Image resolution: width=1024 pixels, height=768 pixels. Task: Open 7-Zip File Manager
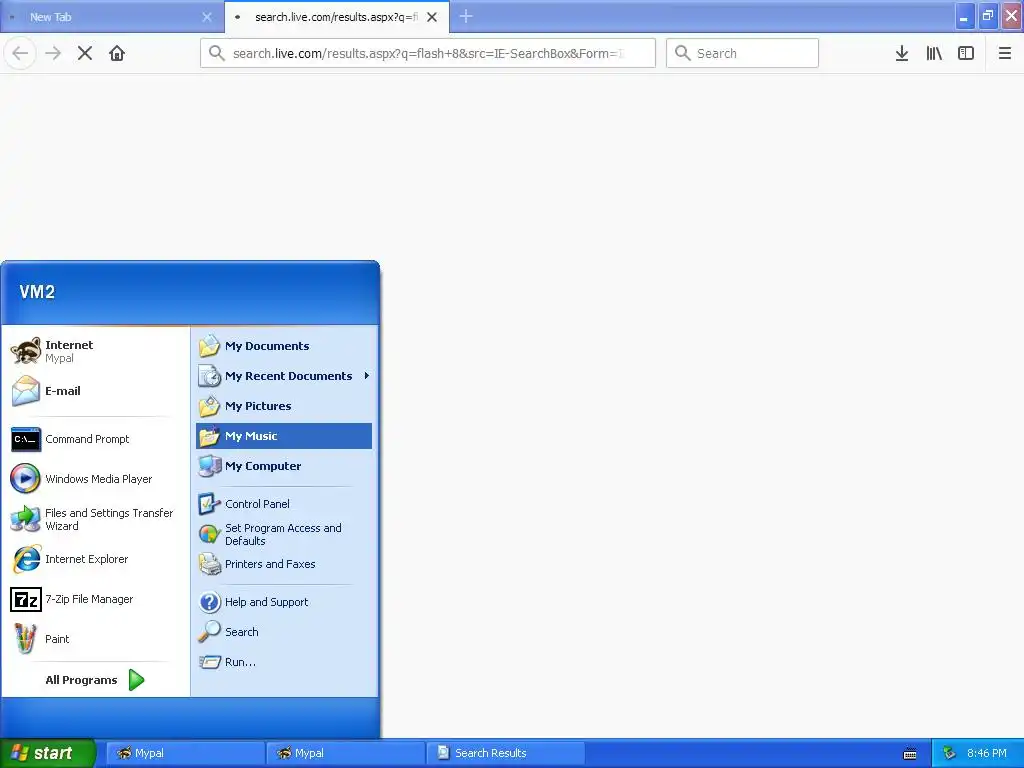click(x=95, y=599)
